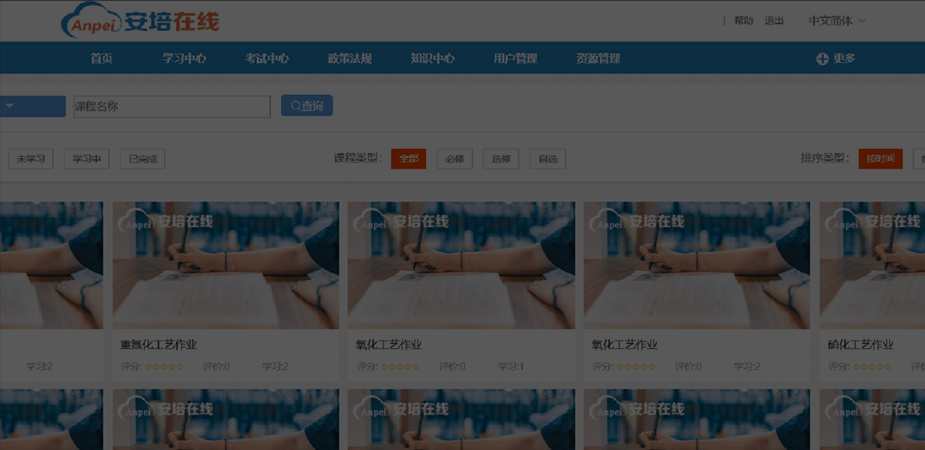Click the plus icon beside 更多
This screenshot has width=925, height=450.
(x=822, y=59)
